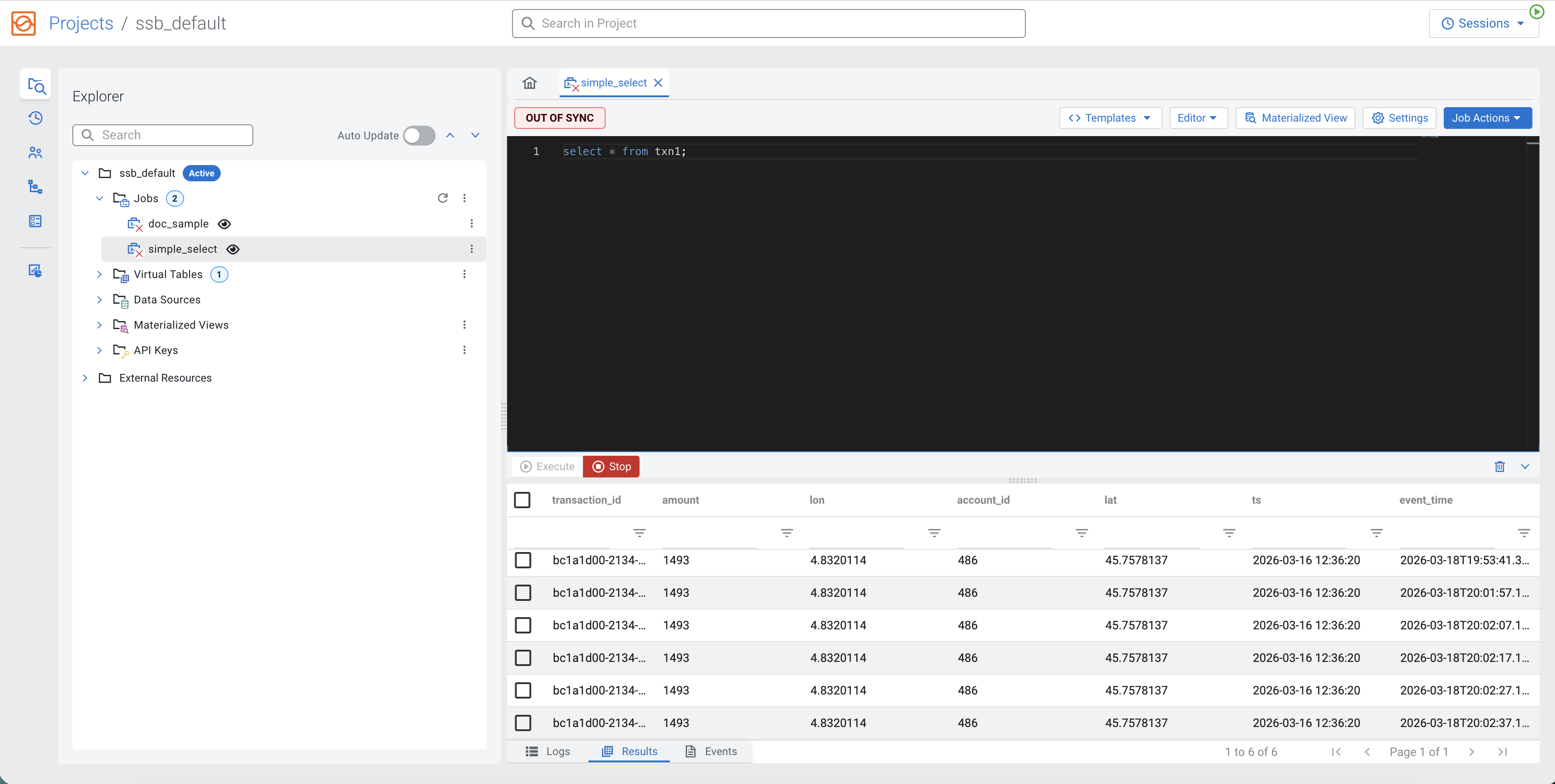Switch to the Logs tab
This screenshot has width=1555, height=784.
[x=557, y=751]
